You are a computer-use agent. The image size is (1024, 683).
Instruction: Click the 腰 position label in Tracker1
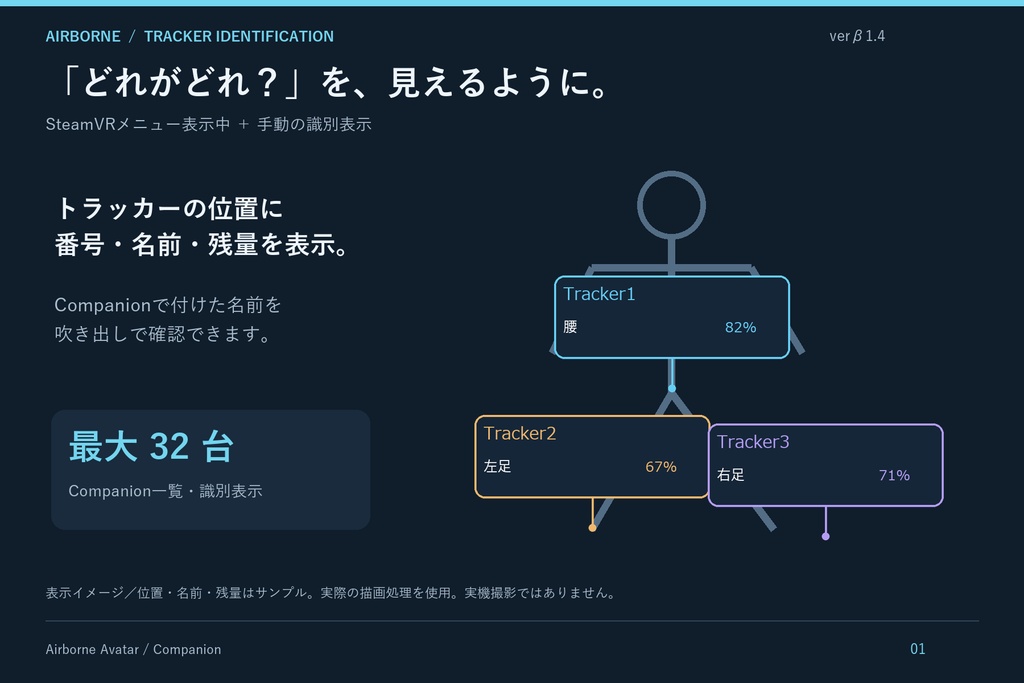(x=570, y=326)
